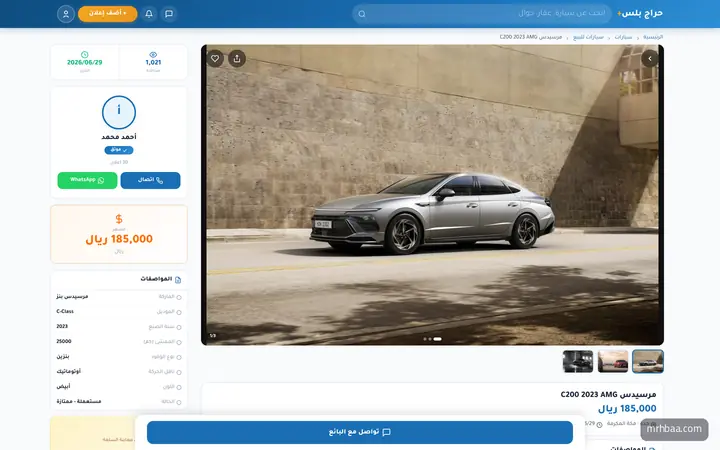Click the search magnifier icon
720x450 pixels.
[362, 14]
